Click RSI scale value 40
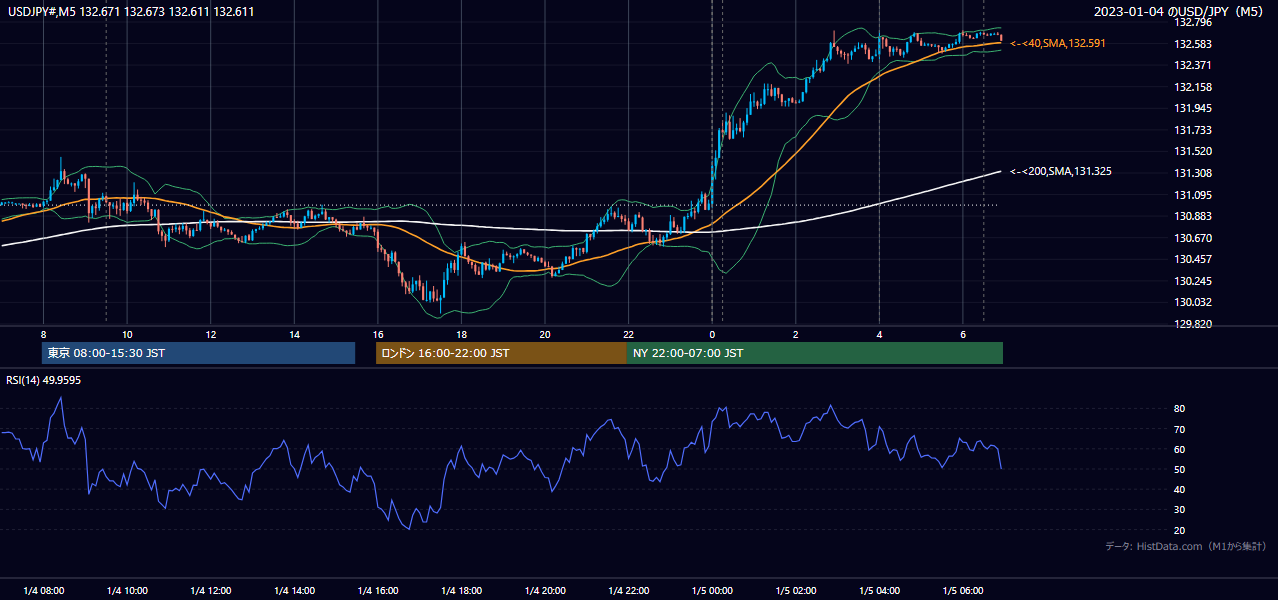1278x600 pixels. [x=1179, y=489]
